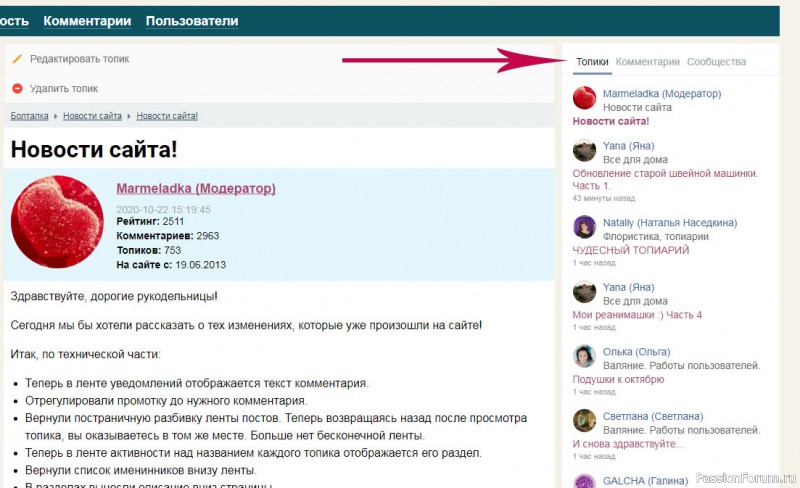800x488 pixels.
Task: Click Все для дома under first Yana
Action: tap(635, 159)
